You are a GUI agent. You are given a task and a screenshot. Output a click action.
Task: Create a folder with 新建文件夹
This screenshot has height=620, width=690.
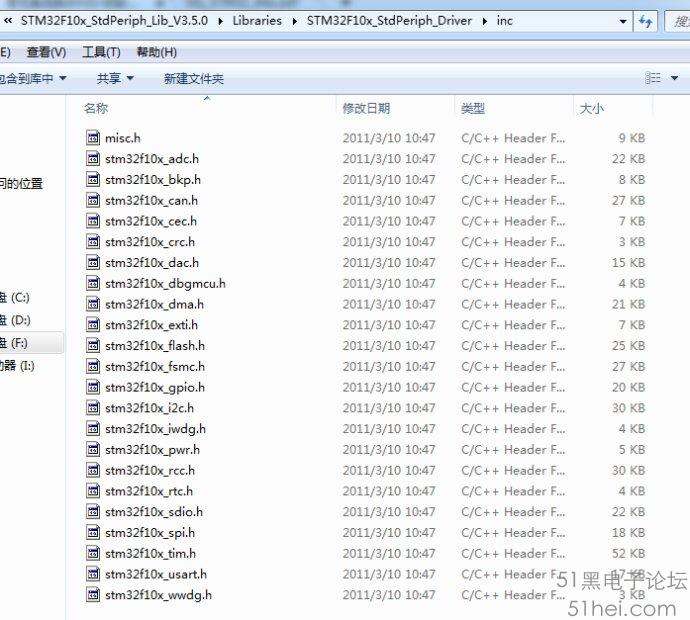click(x=194, y=78)
